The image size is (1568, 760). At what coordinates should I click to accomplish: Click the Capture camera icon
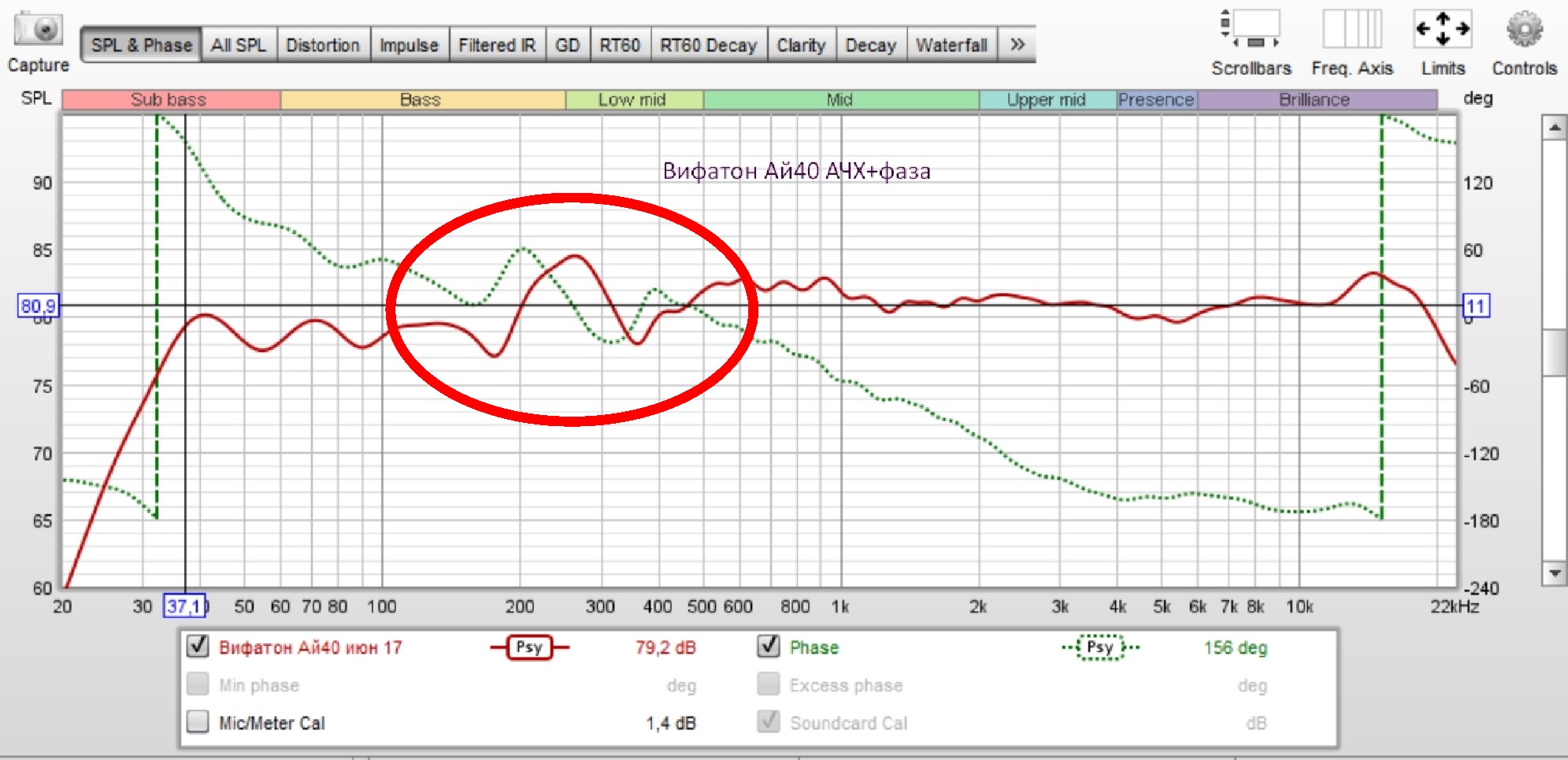click(x=38, y=31)
